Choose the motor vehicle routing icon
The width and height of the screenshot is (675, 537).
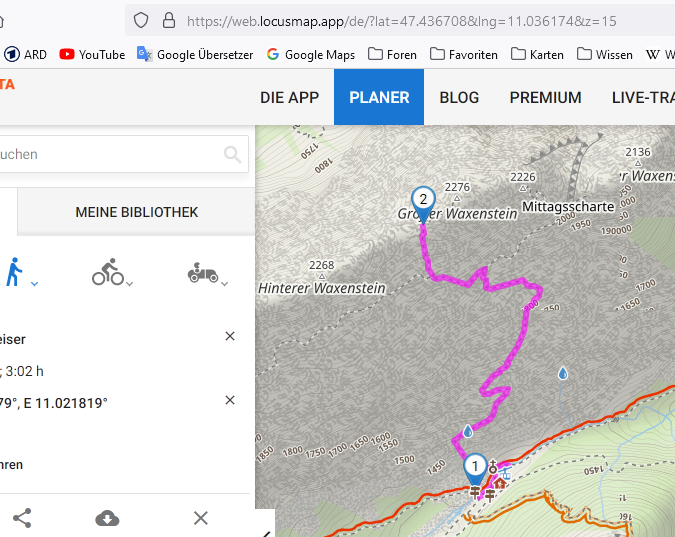(x=202, y=272)
